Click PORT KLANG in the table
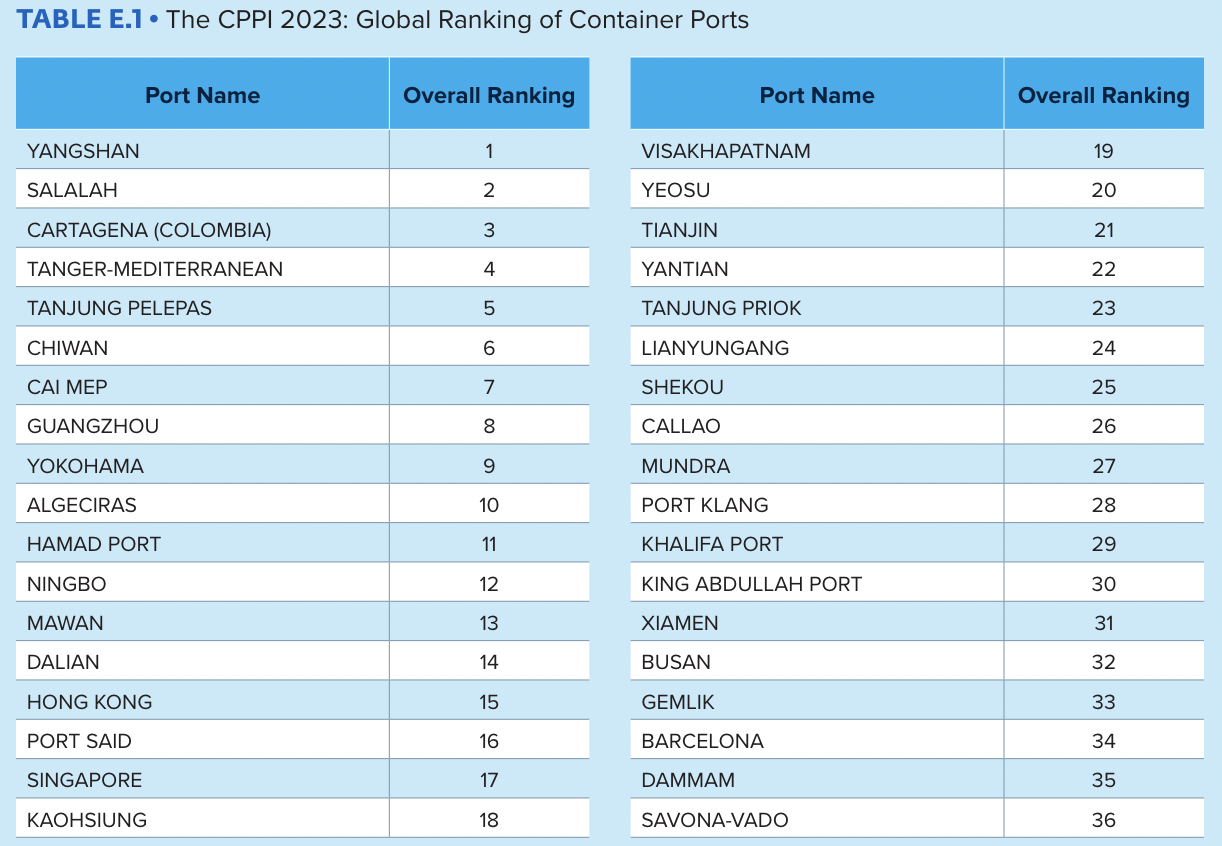The image size is (1222, 846). 705,505
